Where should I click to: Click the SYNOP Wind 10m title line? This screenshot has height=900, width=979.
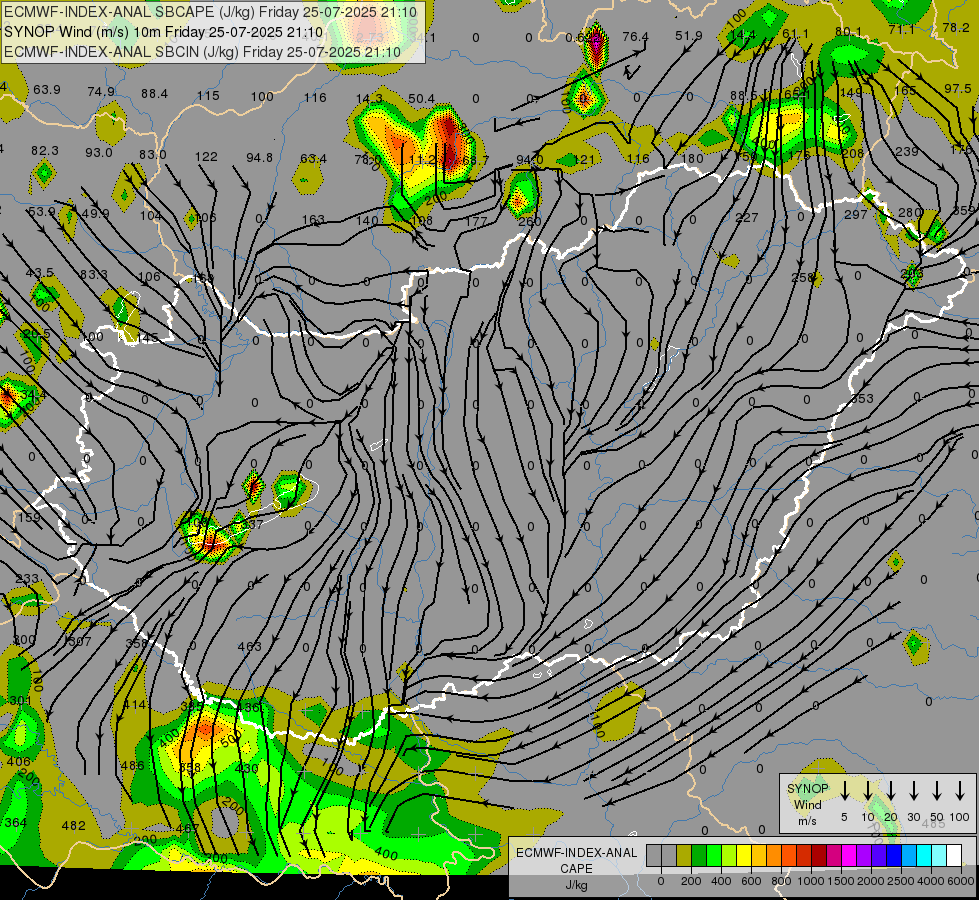pos(164,32)
